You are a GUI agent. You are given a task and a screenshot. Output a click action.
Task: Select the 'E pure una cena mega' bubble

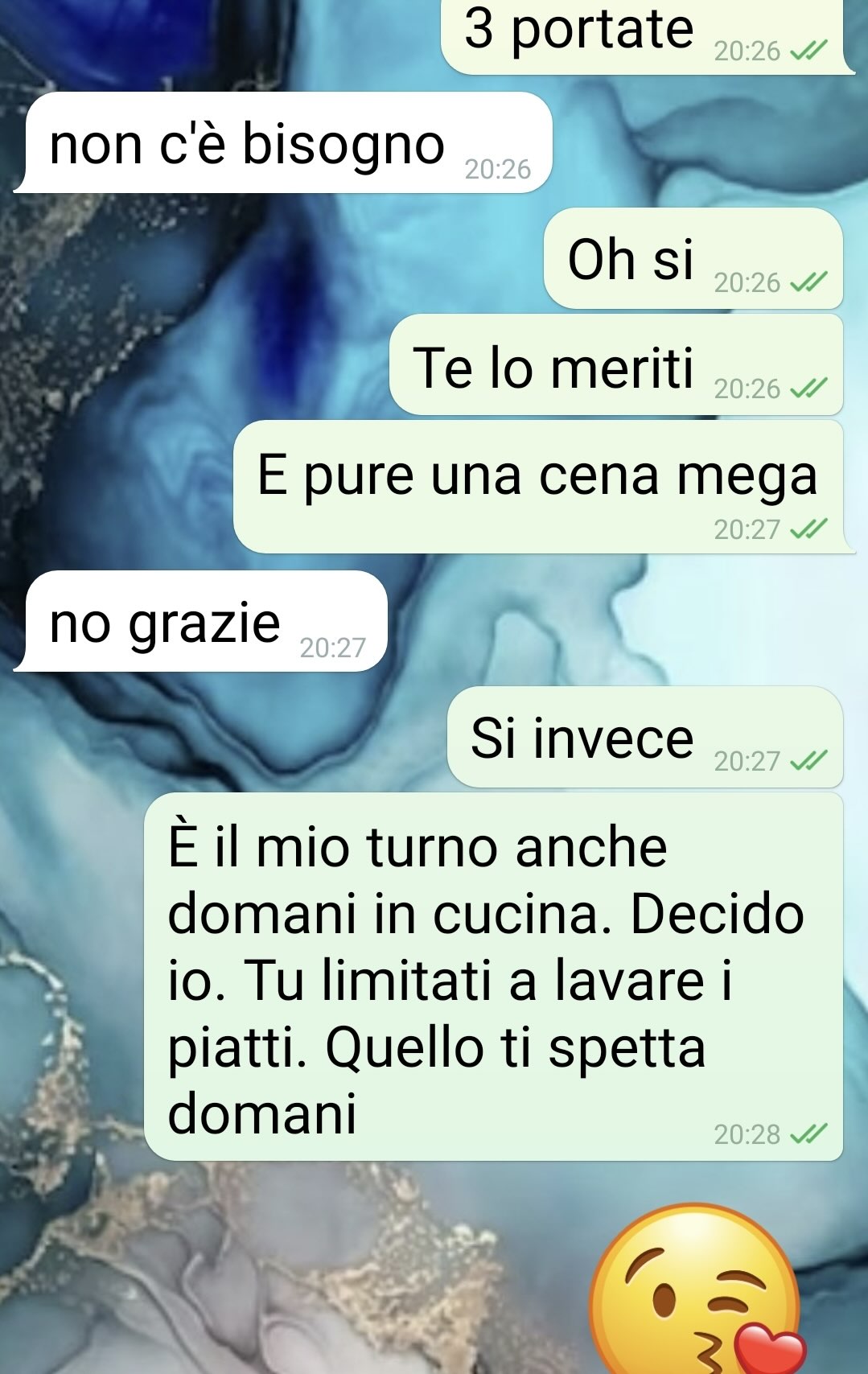tap(544, 487)
